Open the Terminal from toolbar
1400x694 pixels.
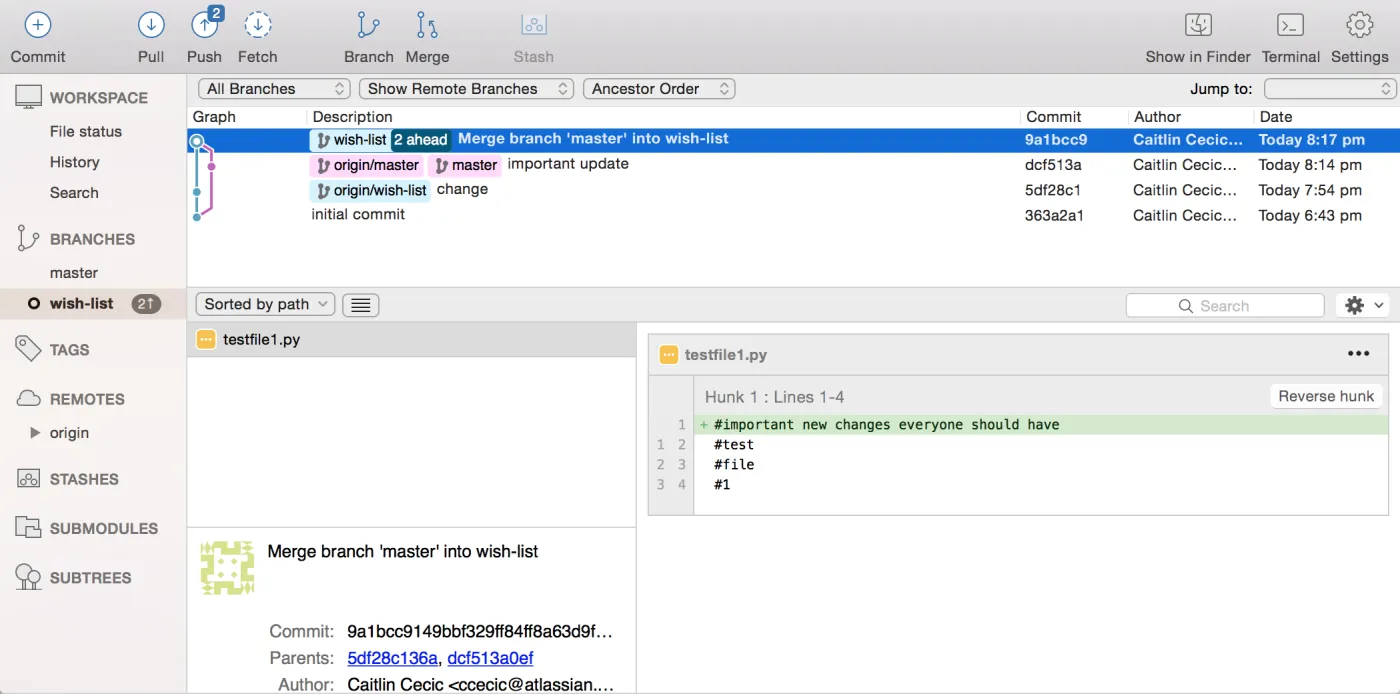1291,25
